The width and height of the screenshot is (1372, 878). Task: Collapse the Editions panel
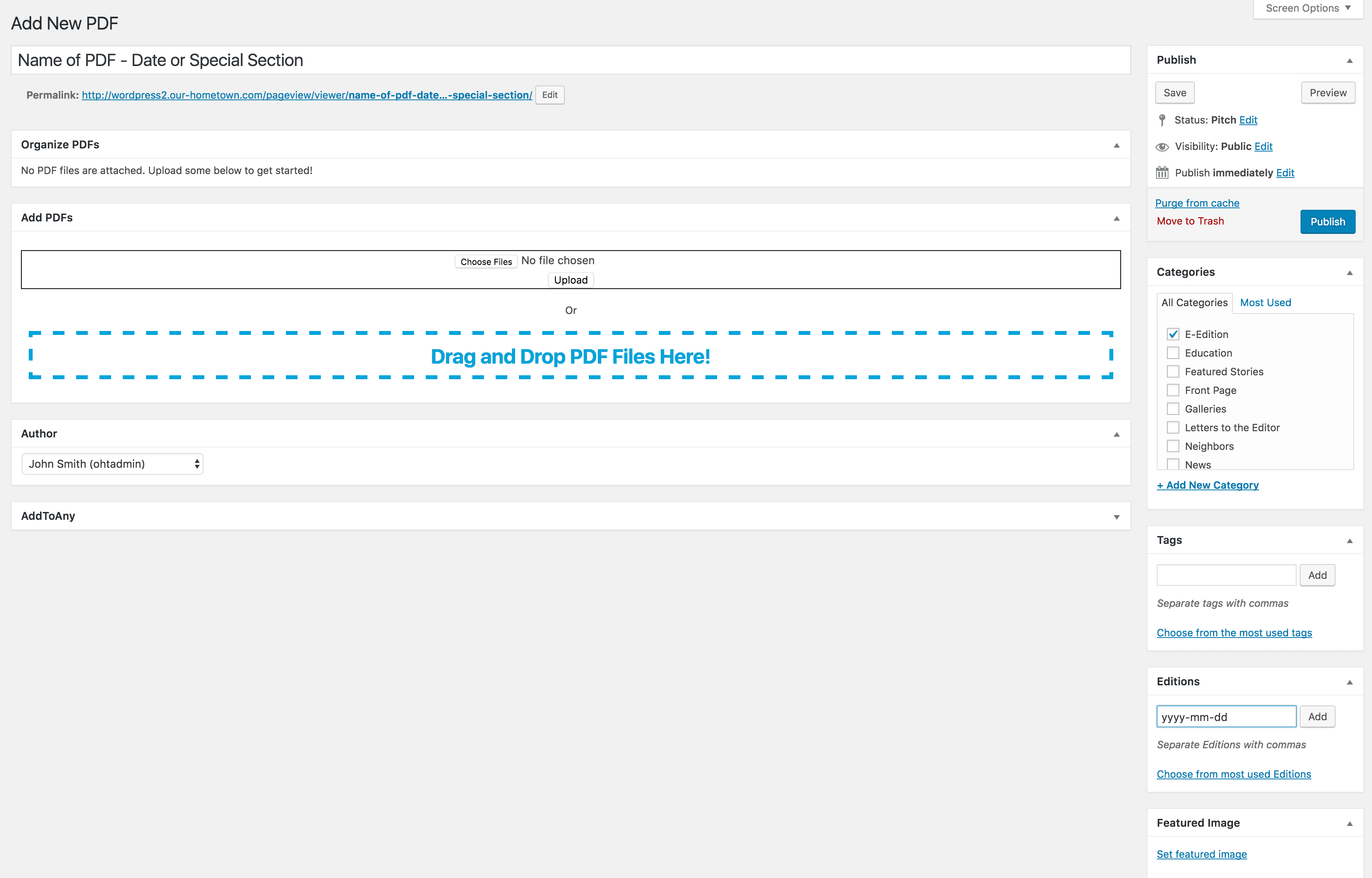tap(1349, 682)
